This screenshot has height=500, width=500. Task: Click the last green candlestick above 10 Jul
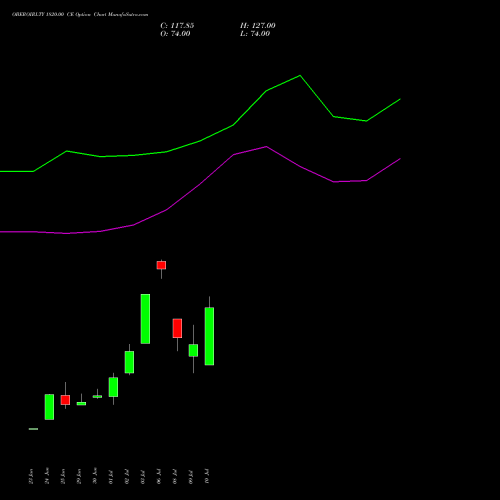click(x=209, y=336)
